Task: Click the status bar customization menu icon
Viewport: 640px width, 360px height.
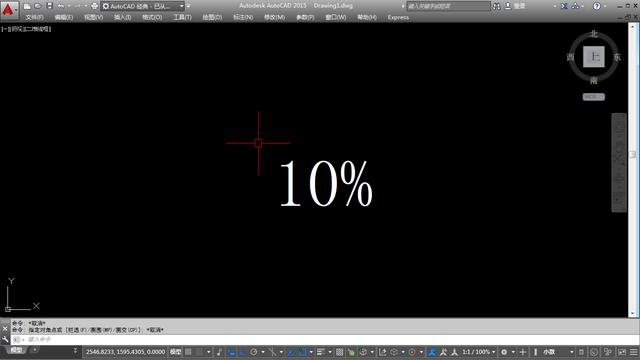Action: click(x=633, y=352)
